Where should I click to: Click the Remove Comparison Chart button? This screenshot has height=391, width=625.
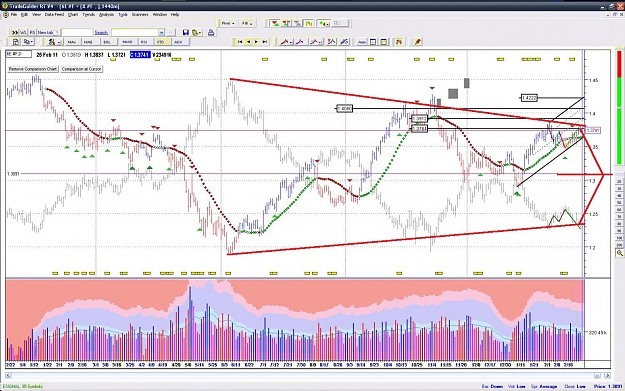pyautogui.click(x=33, y=69)
